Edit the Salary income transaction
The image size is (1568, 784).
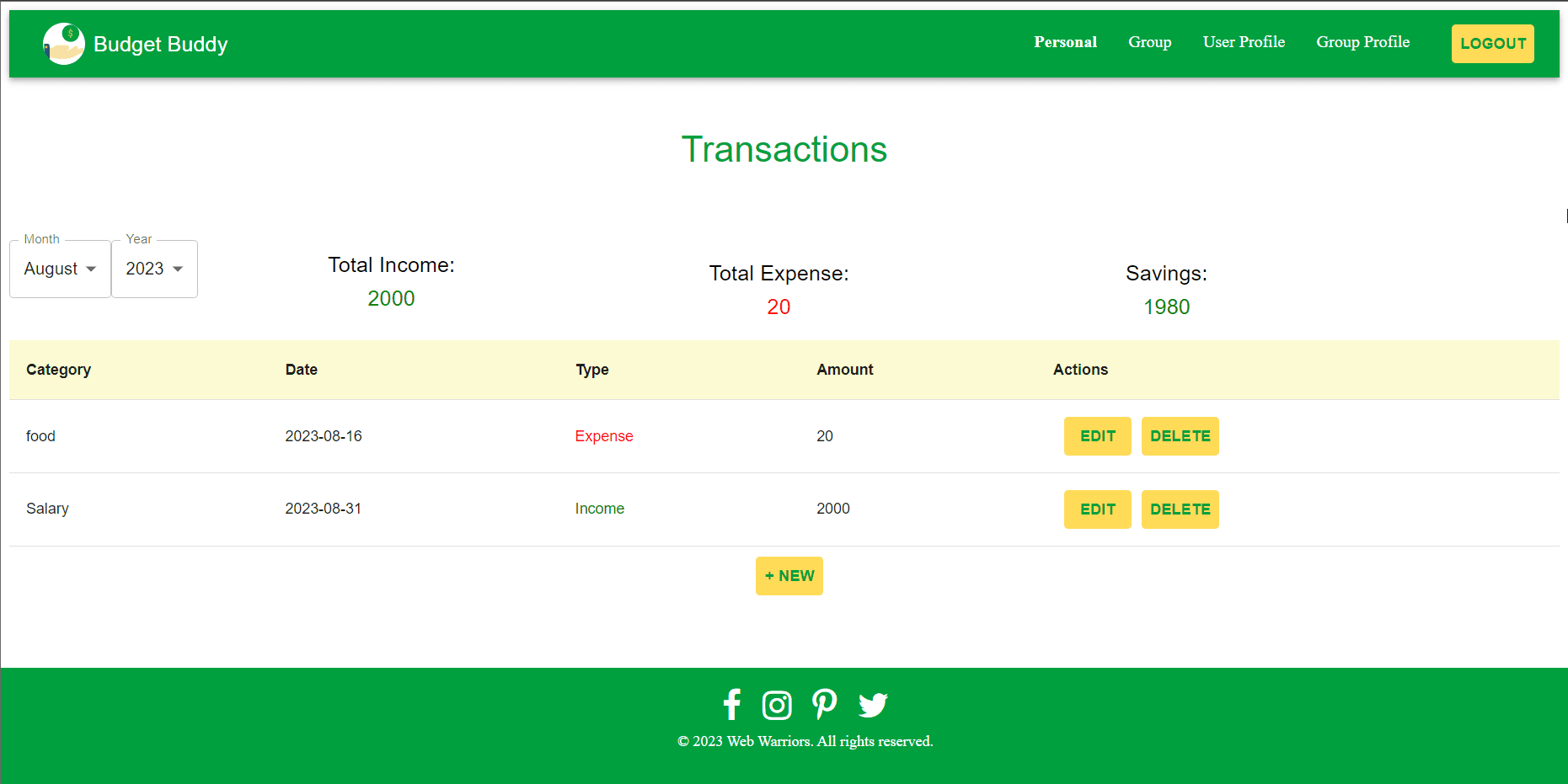[x=1097, y=509]
